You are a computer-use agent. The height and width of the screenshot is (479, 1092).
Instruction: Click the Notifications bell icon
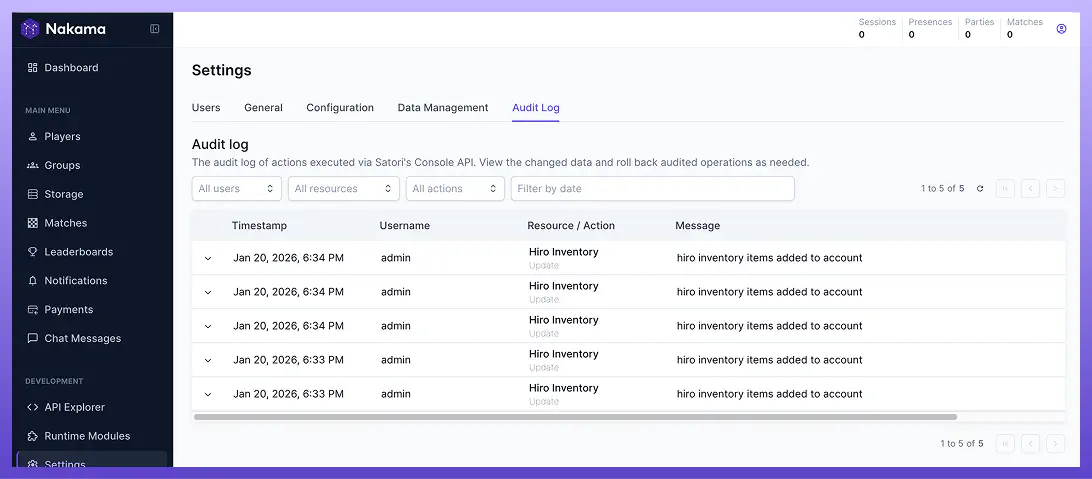[32, 281]
